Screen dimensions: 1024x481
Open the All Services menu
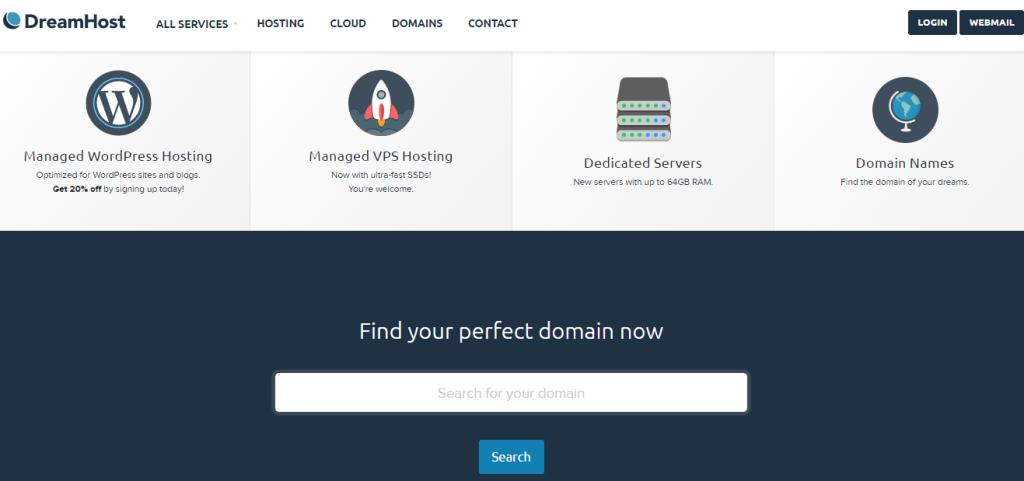click(x=192, y=23)
